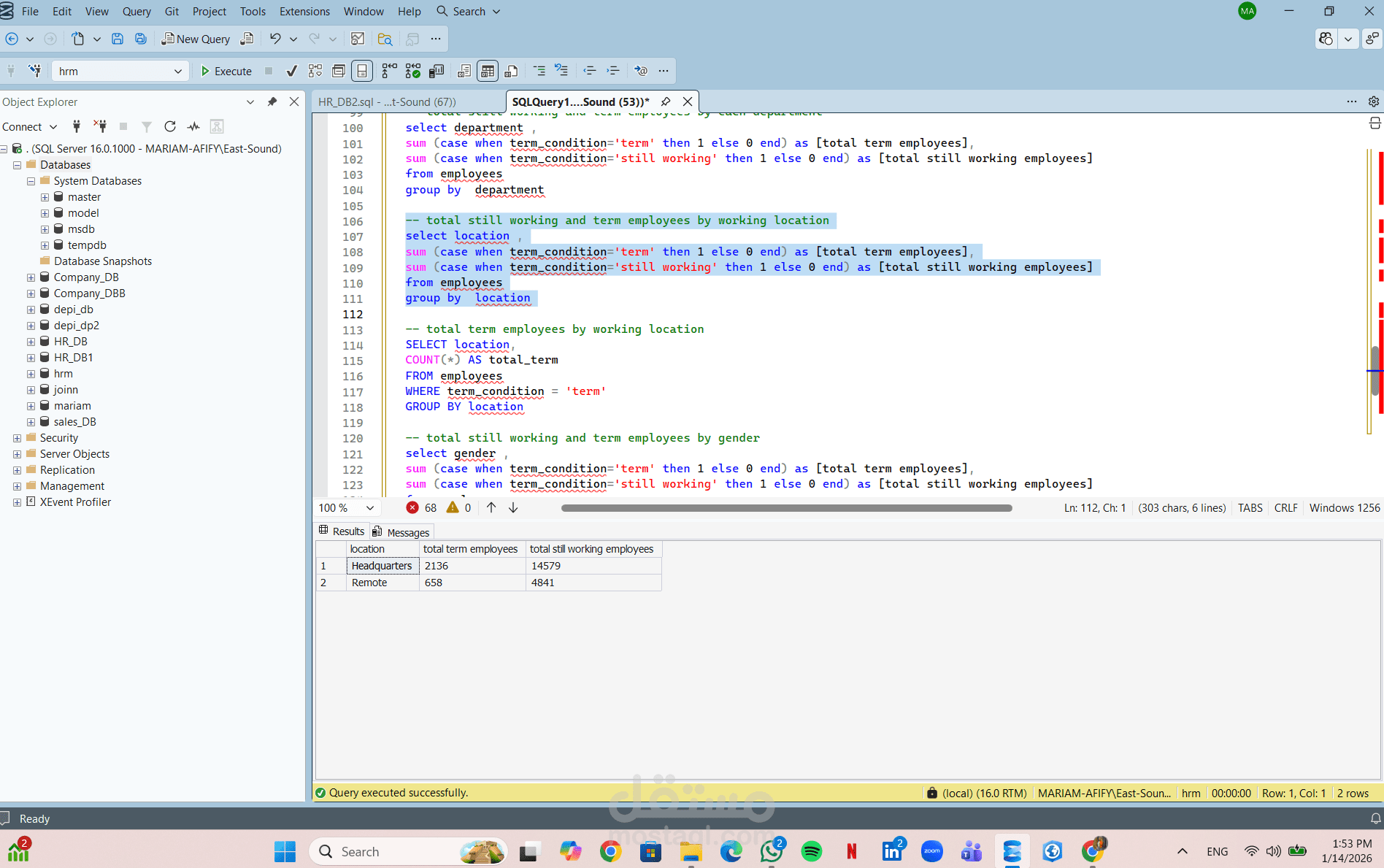
Task: Expand the HR_DB database node
Action: coord(31,342)
